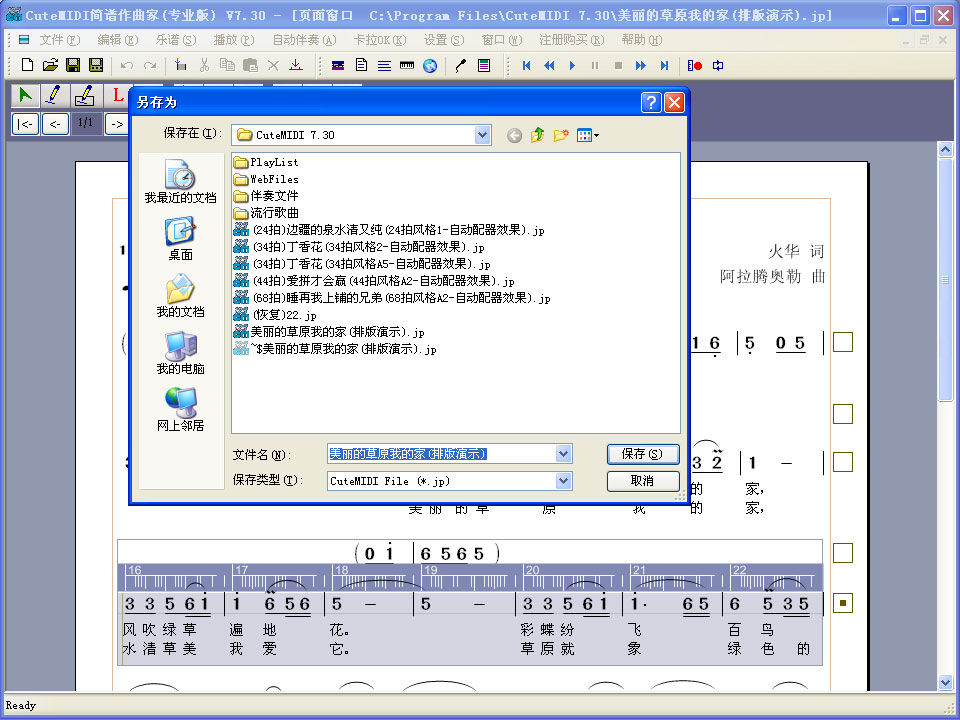
Task: Go to first page with |<- button
Action: tap(25, 124)
